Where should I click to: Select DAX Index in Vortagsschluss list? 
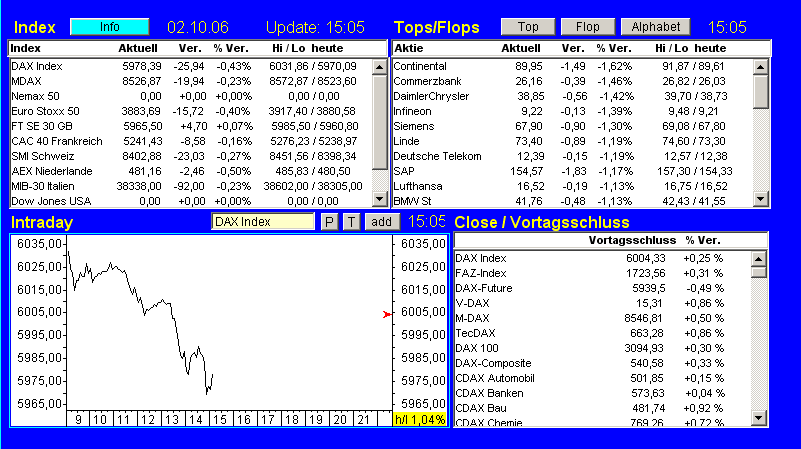(x=602, y=258)
